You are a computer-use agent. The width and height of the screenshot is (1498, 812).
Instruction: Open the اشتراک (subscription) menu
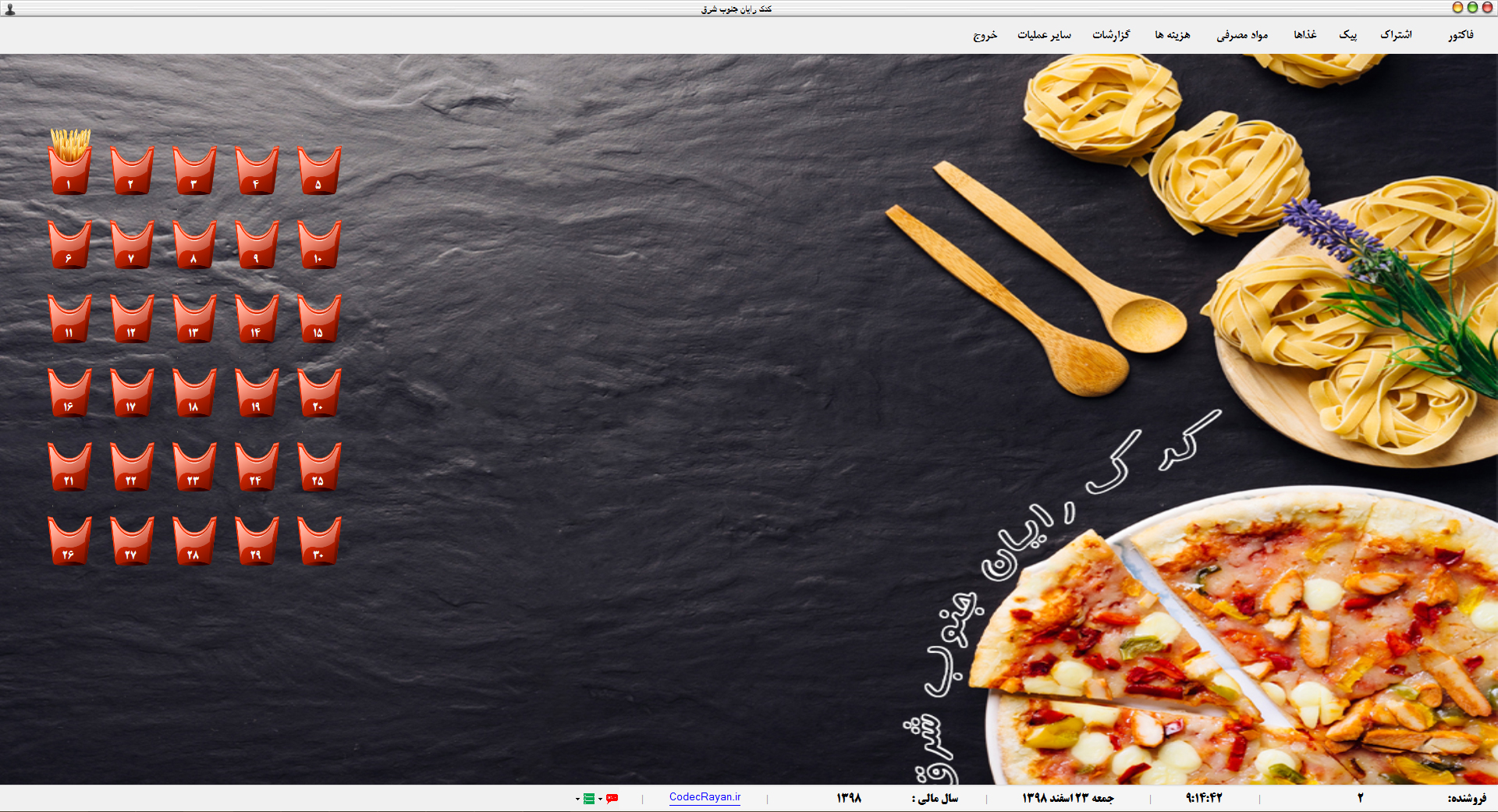click(x=1396, y=35)
